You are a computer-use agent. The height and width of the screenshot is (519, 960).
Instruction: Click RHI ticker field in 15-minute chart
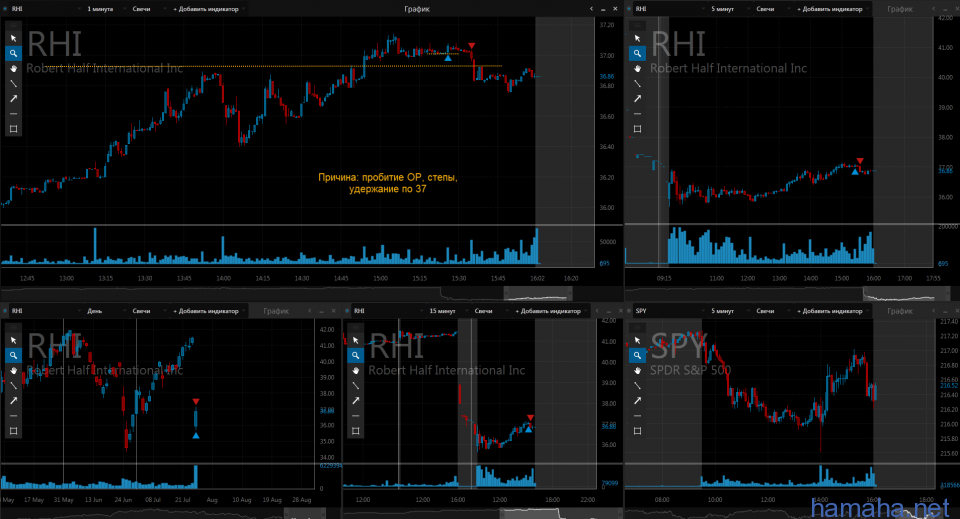(x=386, y=311)
